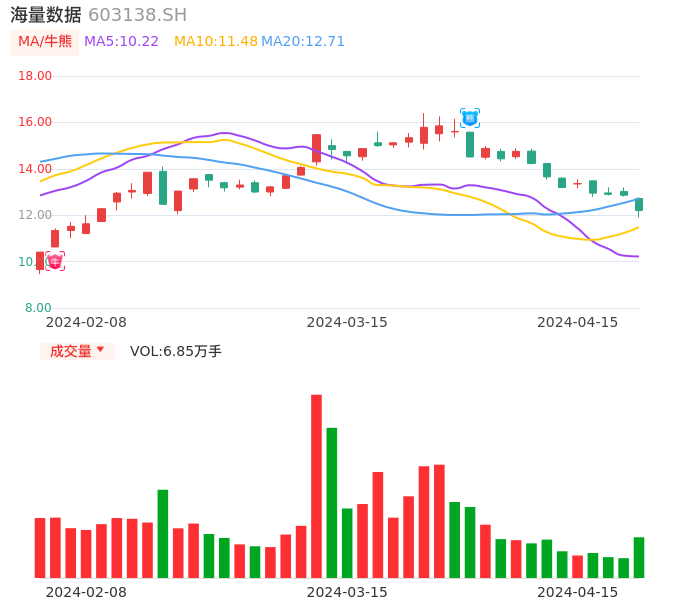This screenshot has height=606, width=686.
Task: Open the 成交量 indicator dropdown
Action: 77,351
